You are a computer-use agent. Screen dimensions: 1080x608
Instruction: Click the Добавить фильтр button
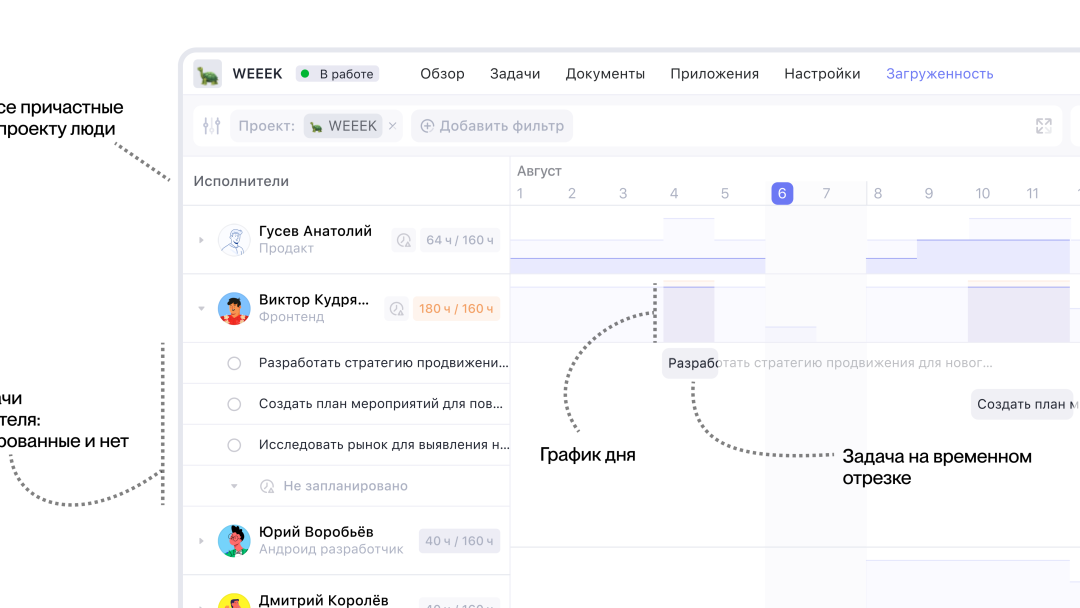(492, 126)
